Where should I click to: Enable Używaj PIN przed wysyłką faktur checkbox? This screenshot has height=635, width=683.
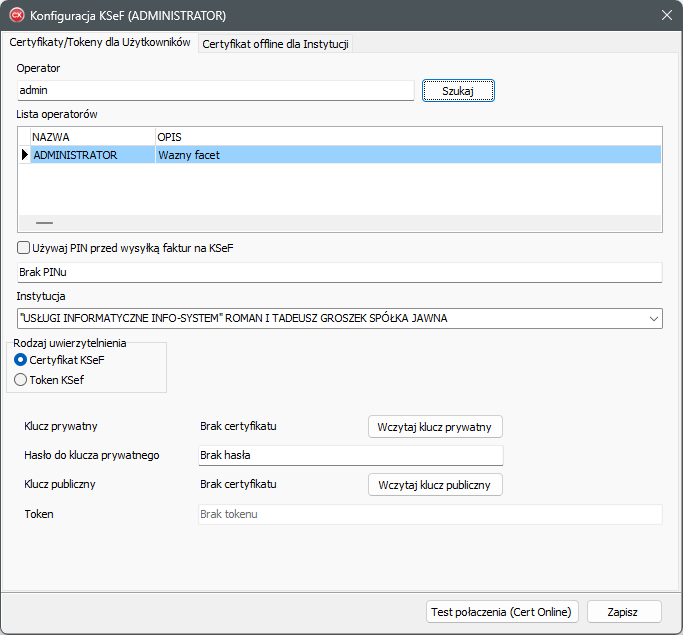click(24, 248)
